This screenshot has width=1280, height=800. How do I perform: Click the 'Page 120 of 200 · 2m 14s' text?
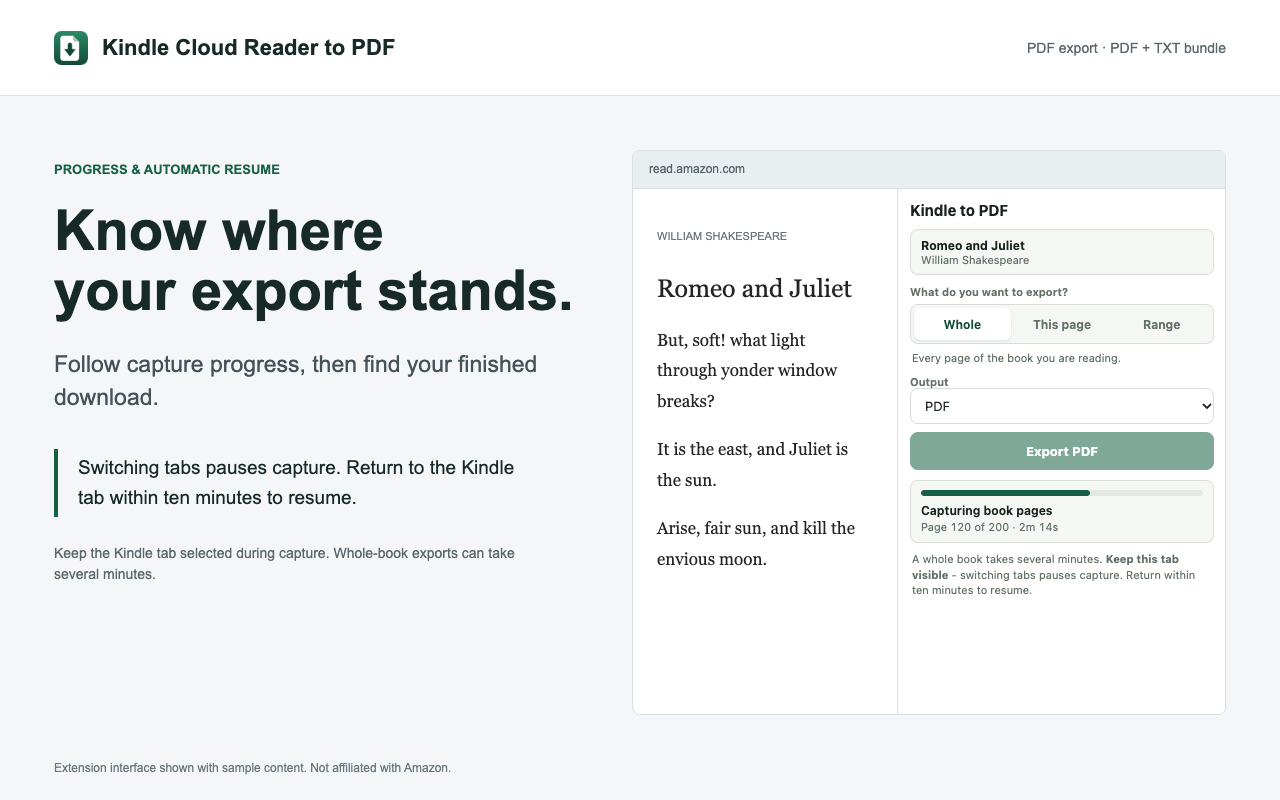(990, 527)
